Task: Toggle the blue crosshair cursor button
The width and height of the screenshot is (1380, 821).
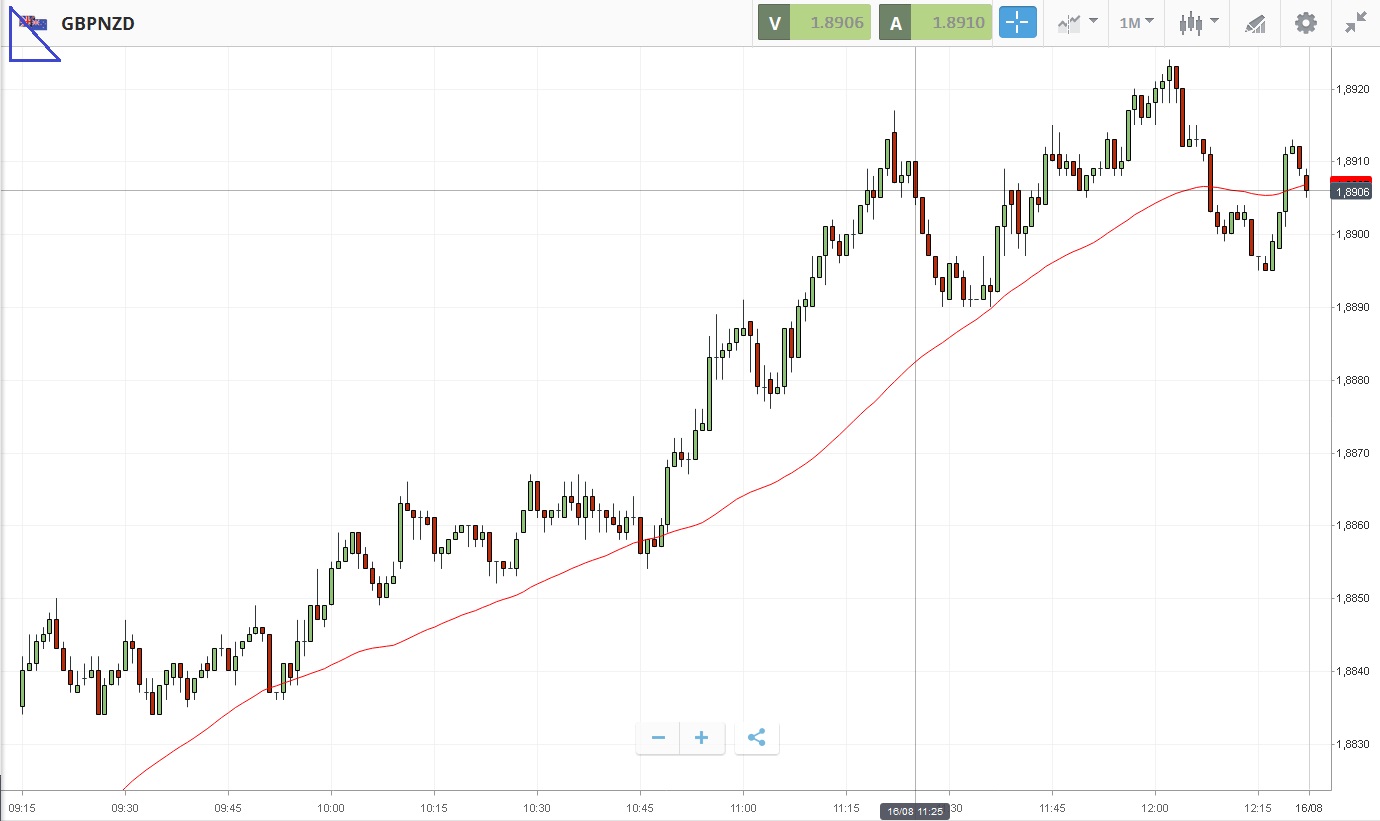Action: click(1018, 23)
